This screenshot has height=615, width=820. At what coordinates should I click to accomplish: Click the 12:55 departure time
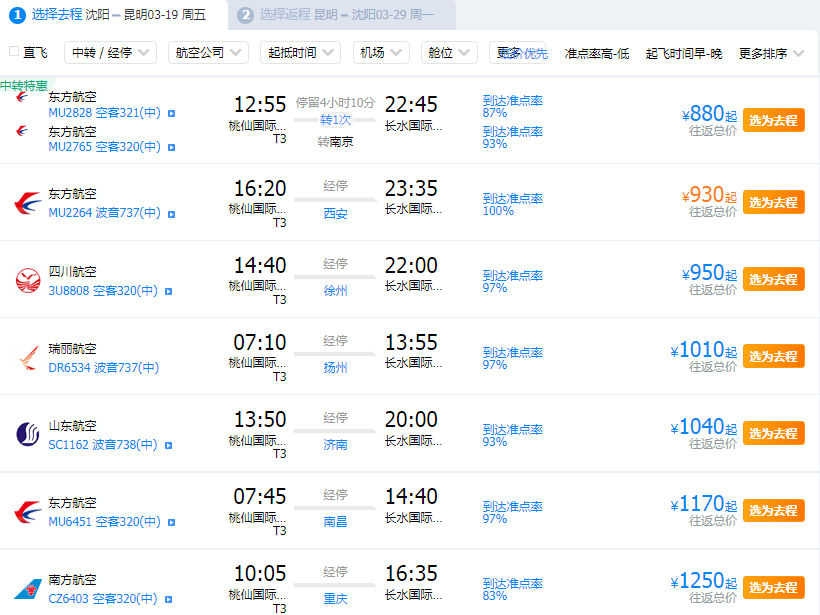[260, 105]
